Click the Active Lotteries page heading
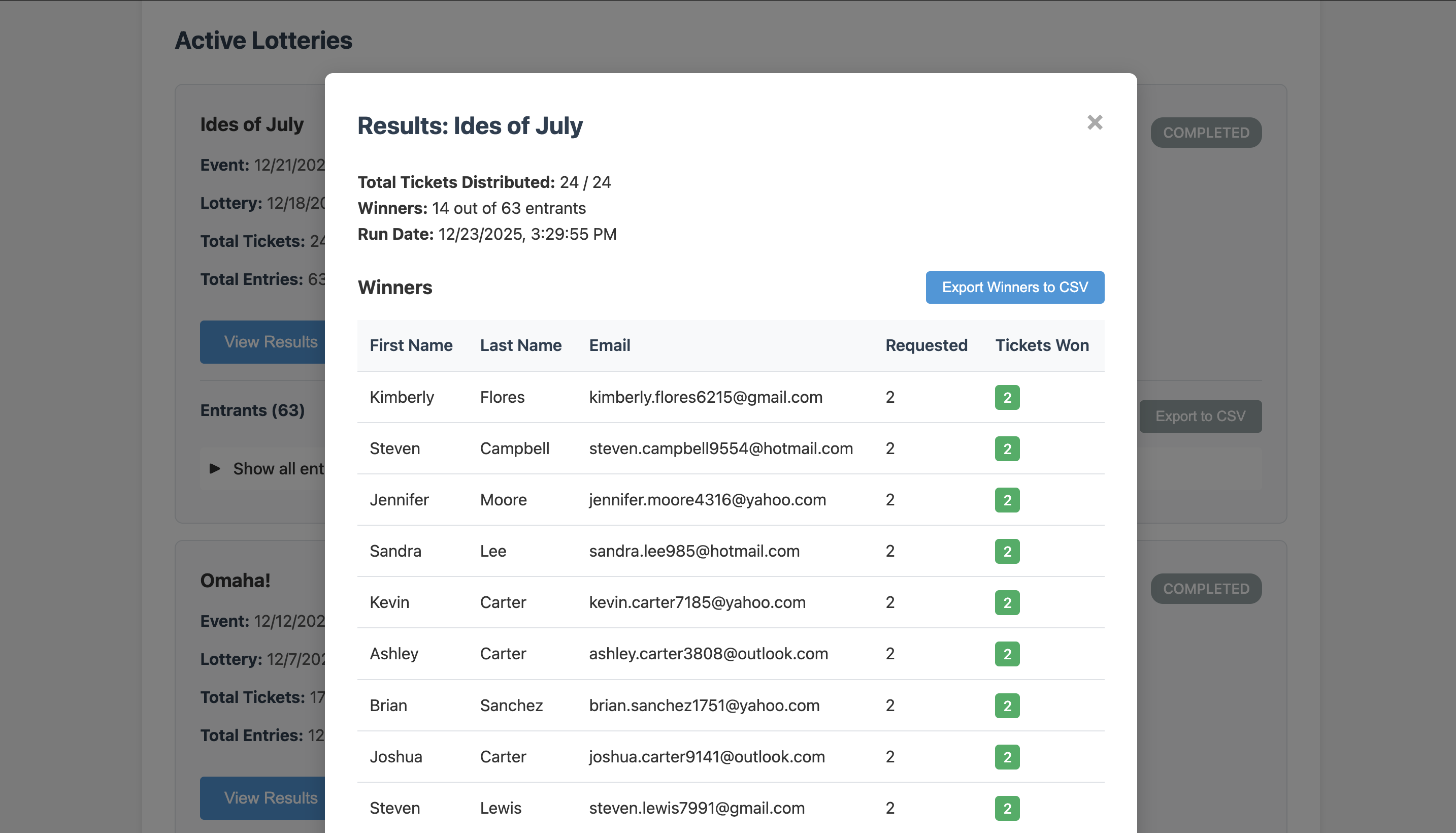Image resolution: width=1456 pixels, height=833 pixels. (x=263, y=40)
